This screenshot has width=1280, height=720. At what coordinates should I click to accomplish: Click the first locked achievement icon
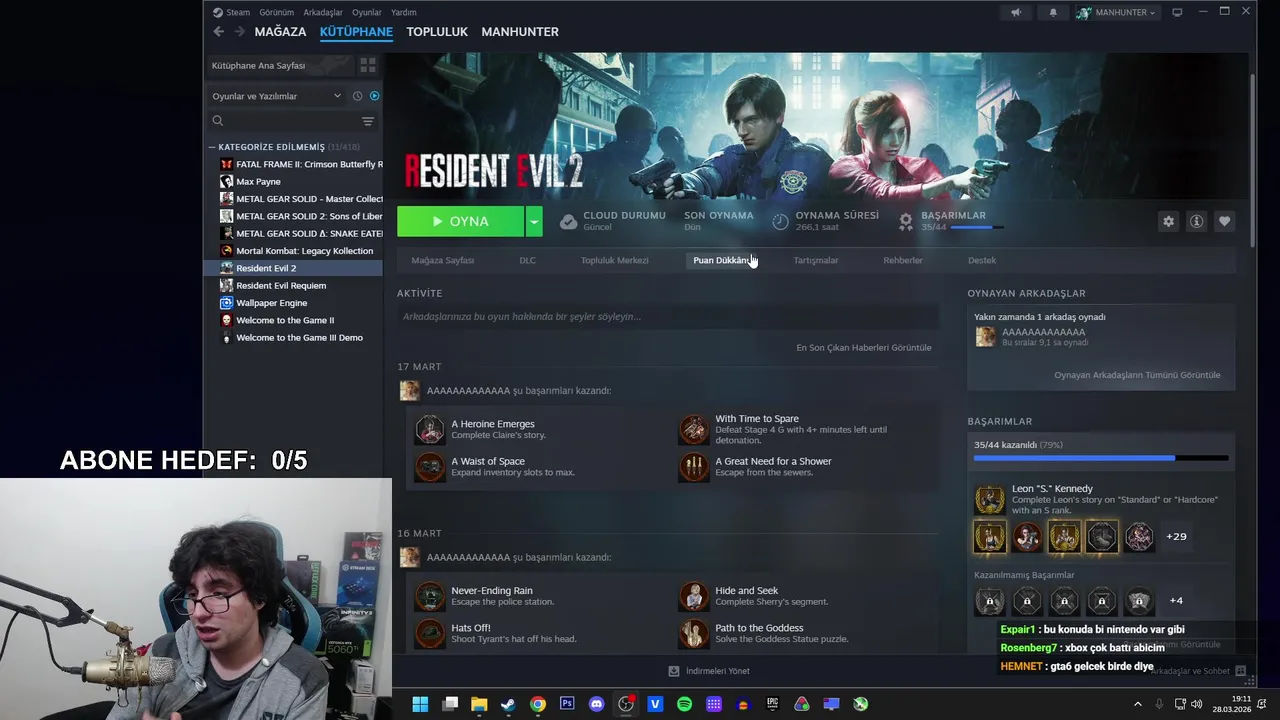coord(990,601)
